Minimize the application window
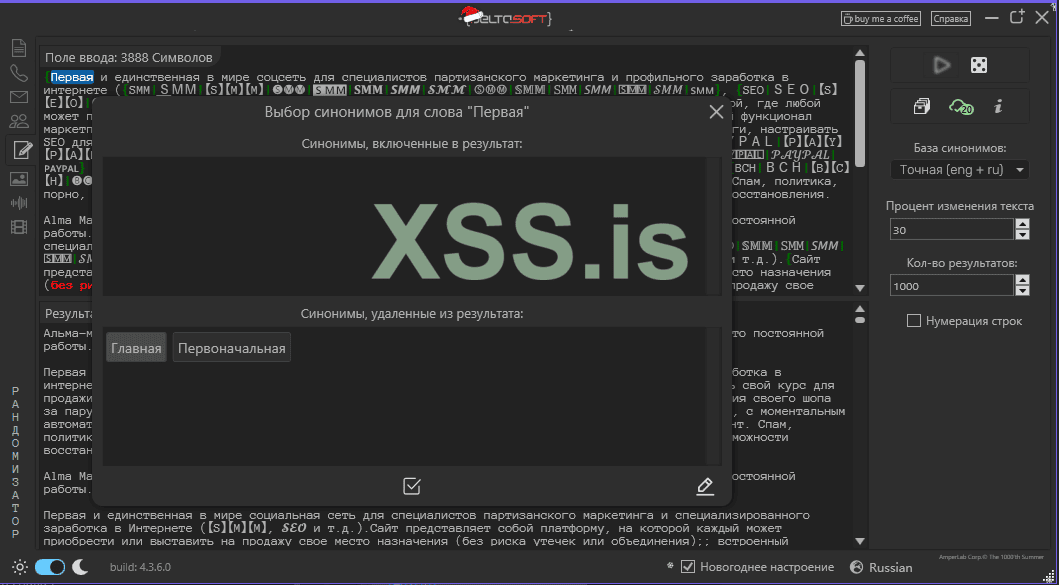This screenshot has height=585, width=1059. pyautogui.click(x=991, y=19)
